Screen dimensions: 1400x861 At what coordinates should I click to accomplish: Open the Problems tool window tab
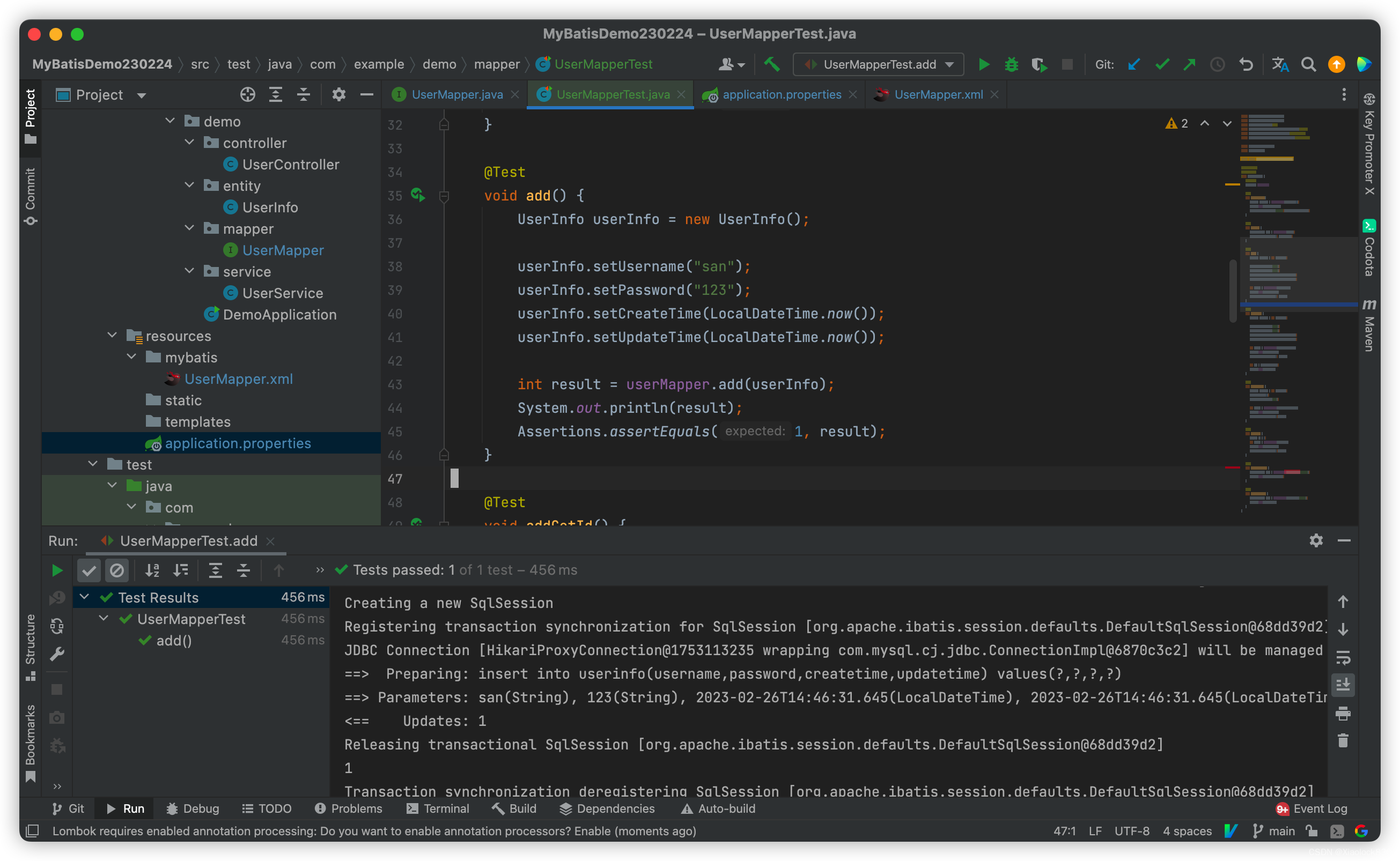click(x=349, y=808)
